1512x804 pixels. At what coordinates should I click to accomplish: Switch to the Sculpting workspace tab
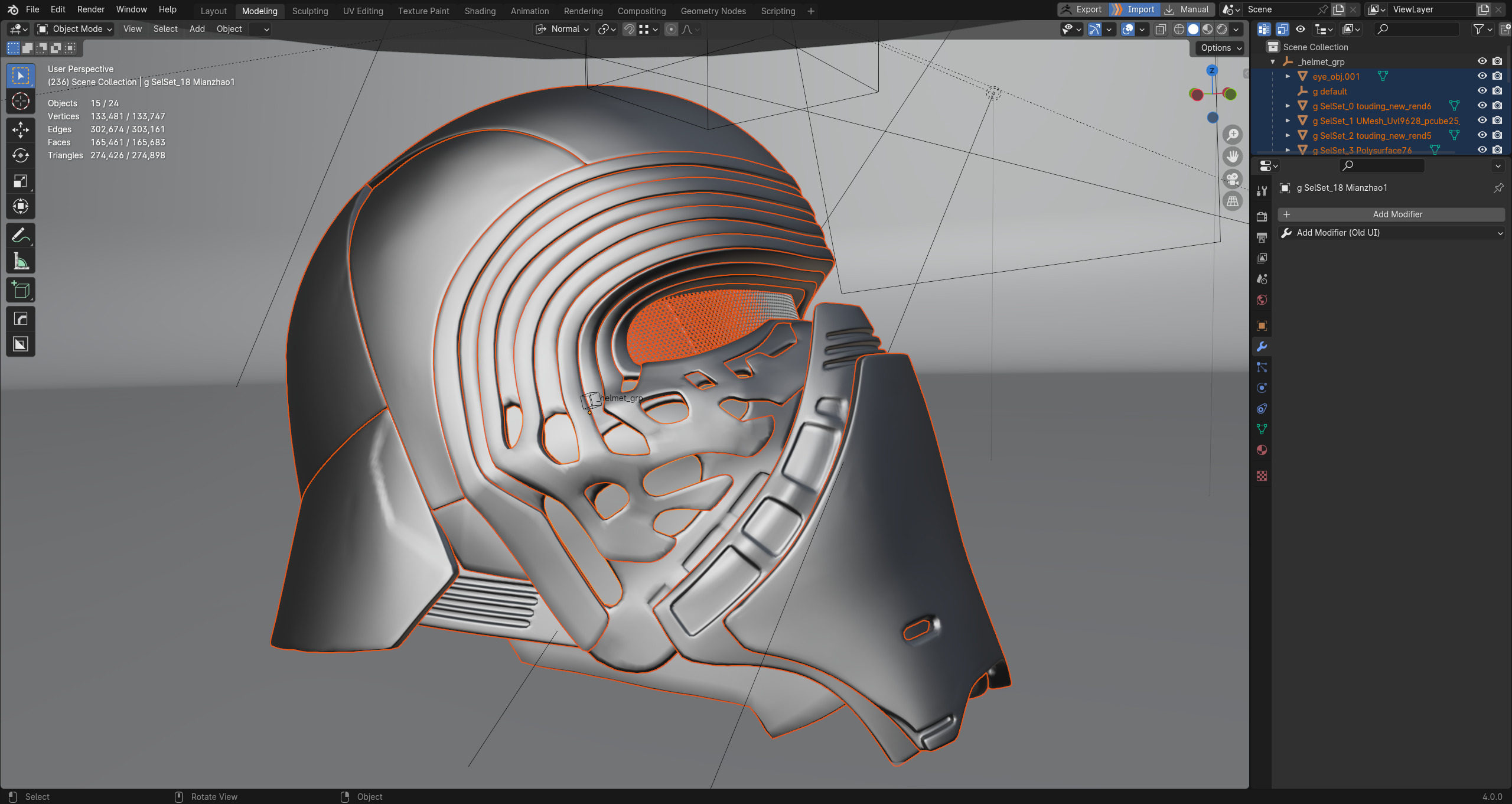click(310, 11)
